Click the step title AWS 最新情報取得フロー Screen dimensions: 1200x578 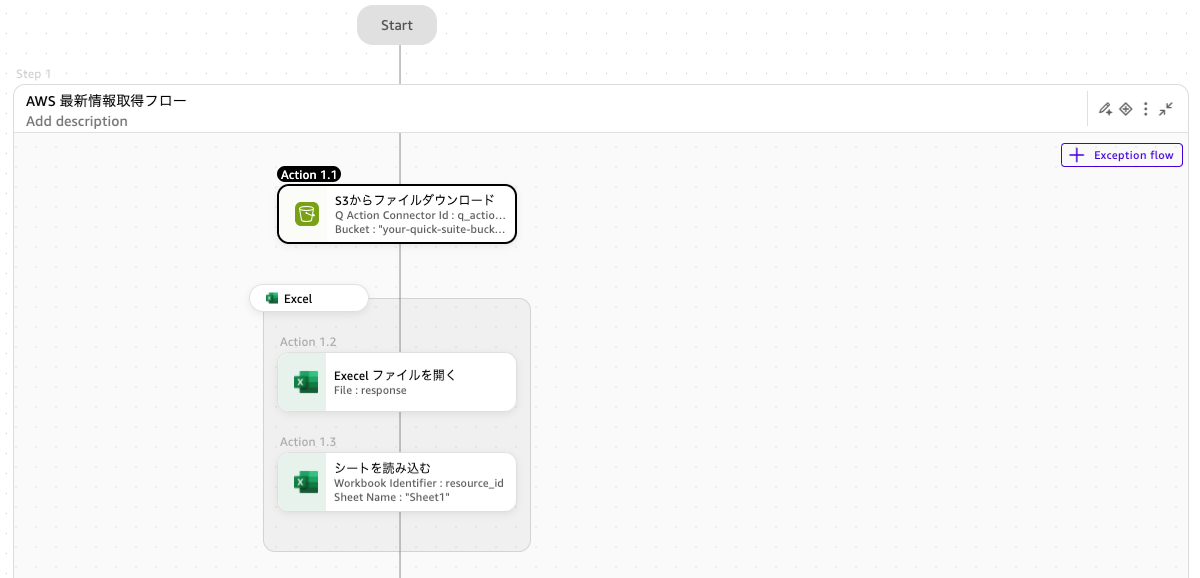click(106, 101)
